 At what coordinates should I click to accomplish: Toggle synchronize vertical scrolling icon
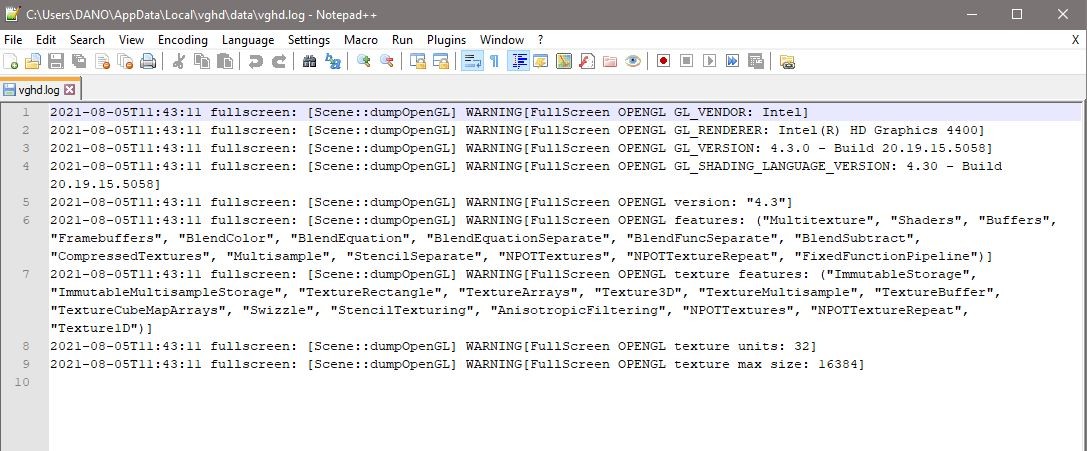click(417, 62)
